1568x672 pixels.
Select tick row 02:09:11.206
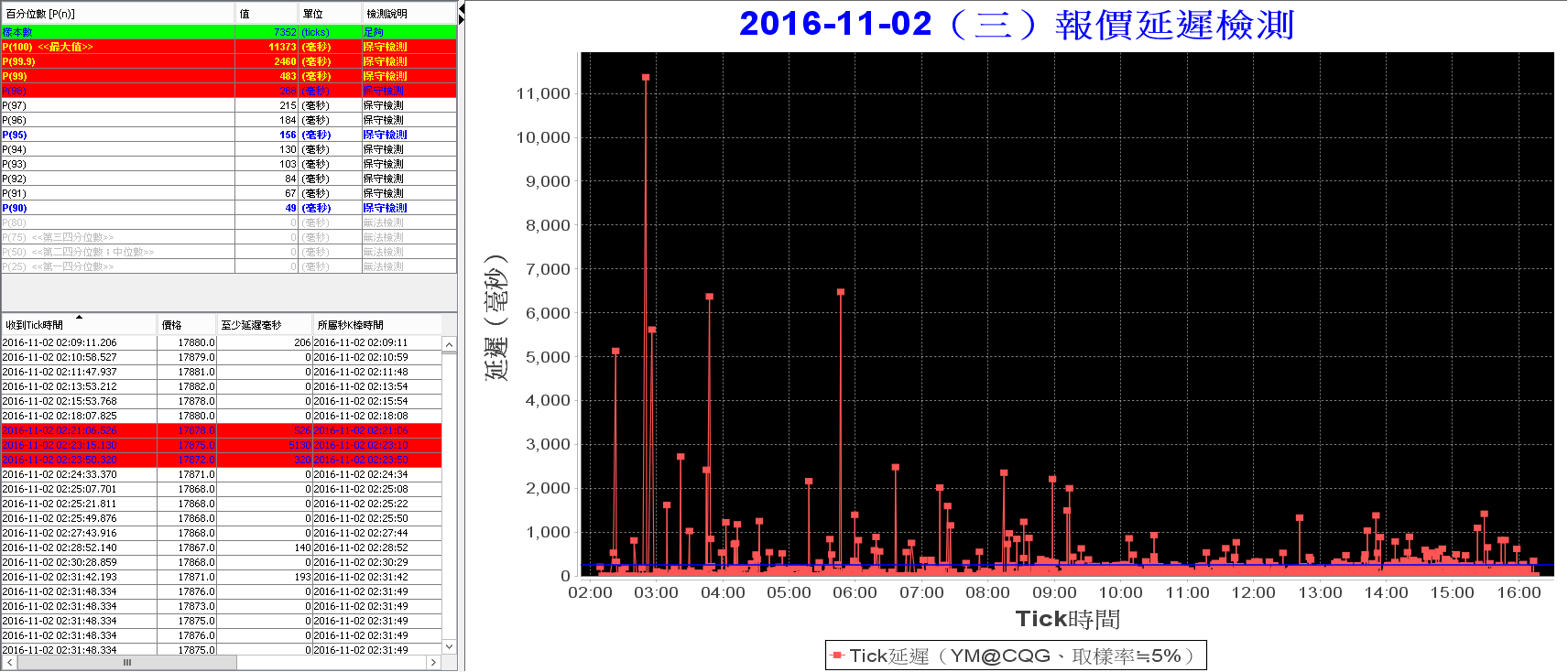pyautogui.click(x=222, y=342)
